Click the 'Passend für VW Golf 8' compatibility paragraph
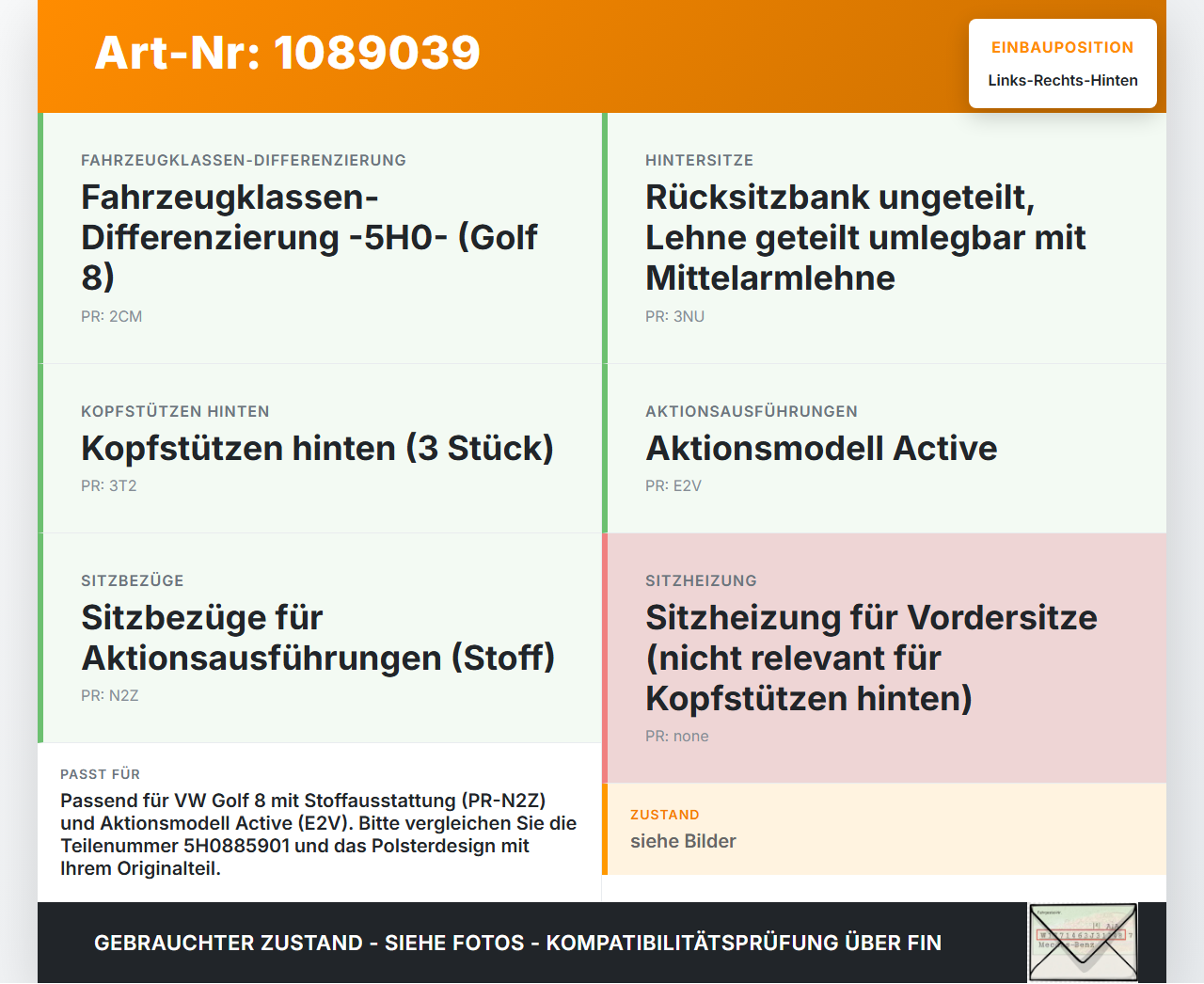Screen dimensions: 1204x984 pos(319,834)
